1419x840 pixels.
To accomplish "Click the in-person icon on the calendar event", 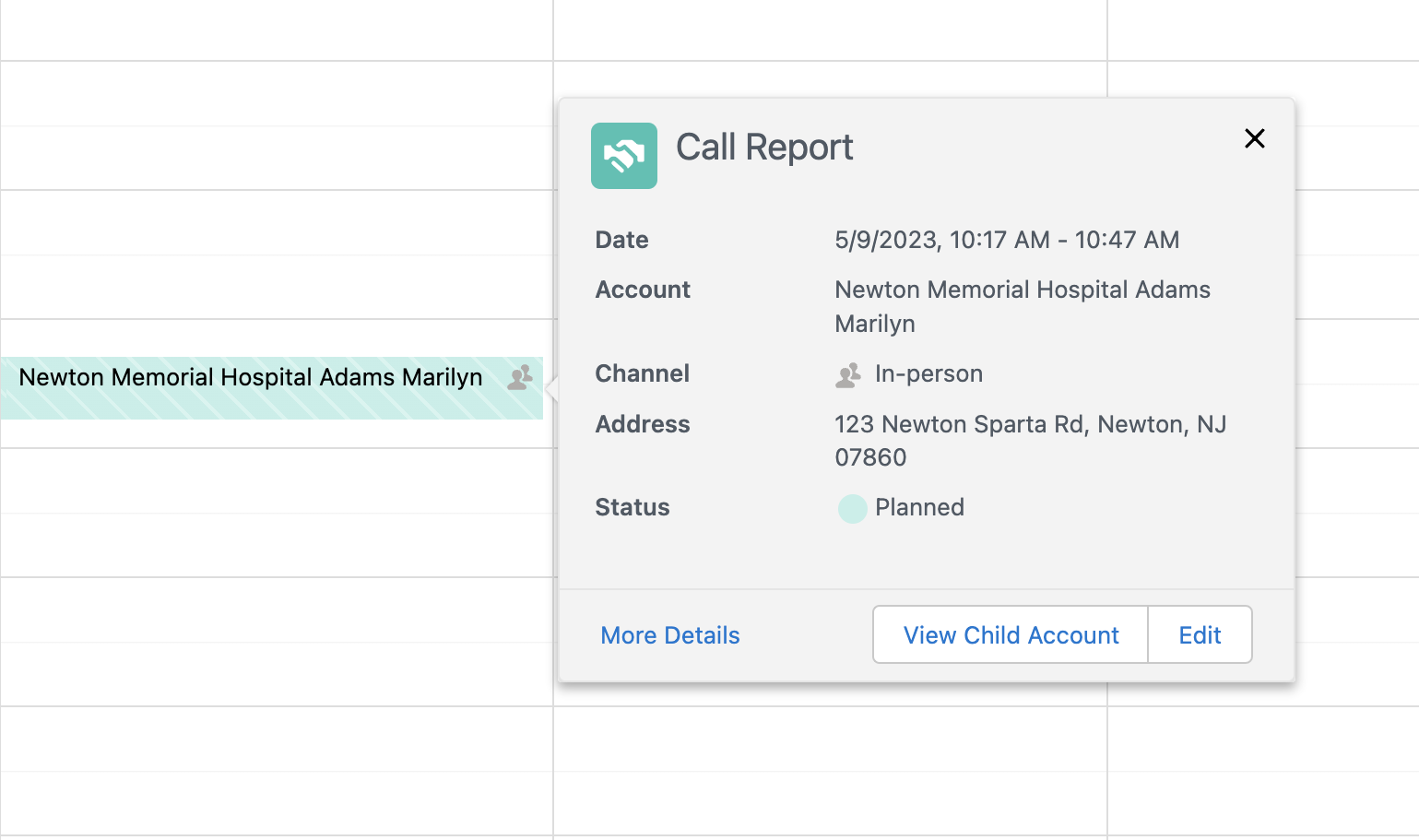I will point(520,377).
